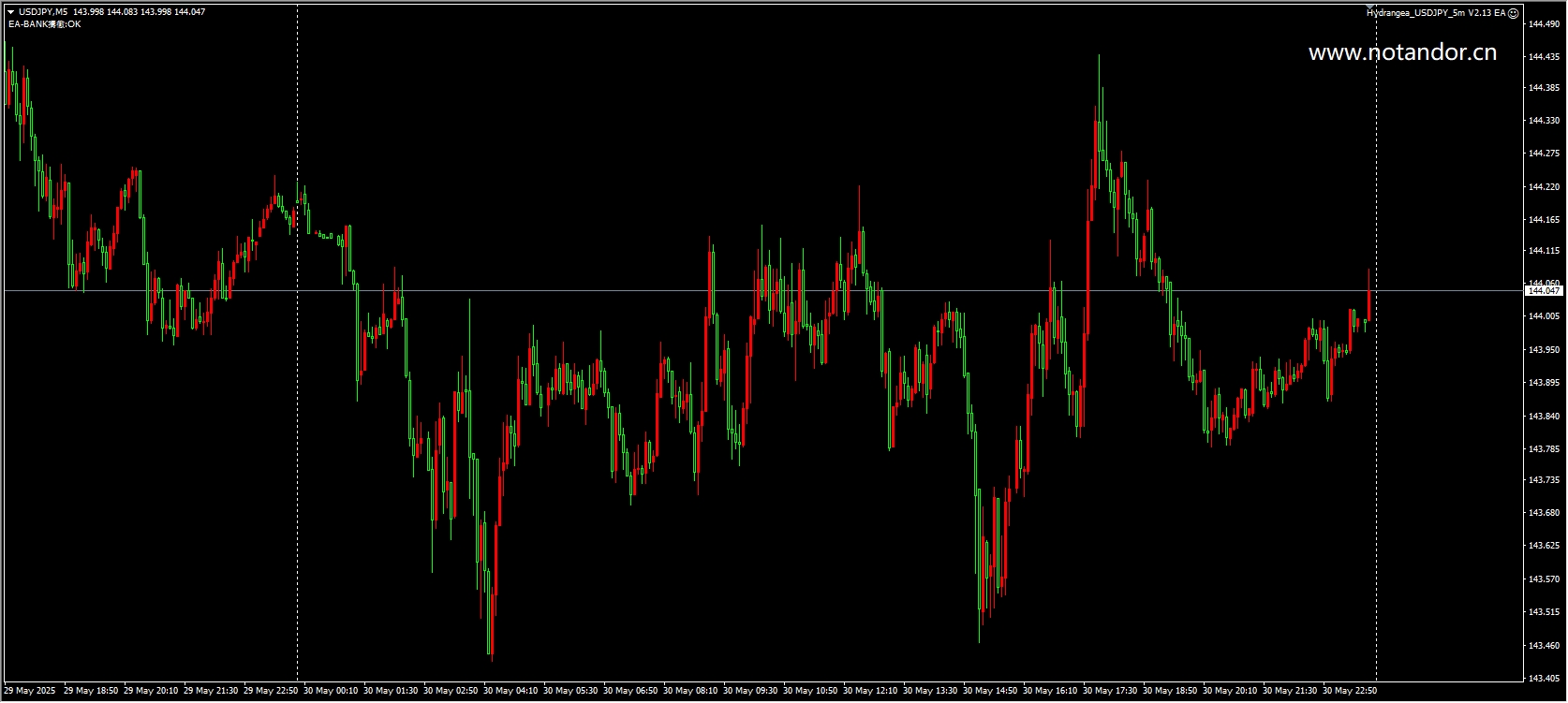
Task: Click the 30 May 02:50 time label
Action: pos(451,691)
